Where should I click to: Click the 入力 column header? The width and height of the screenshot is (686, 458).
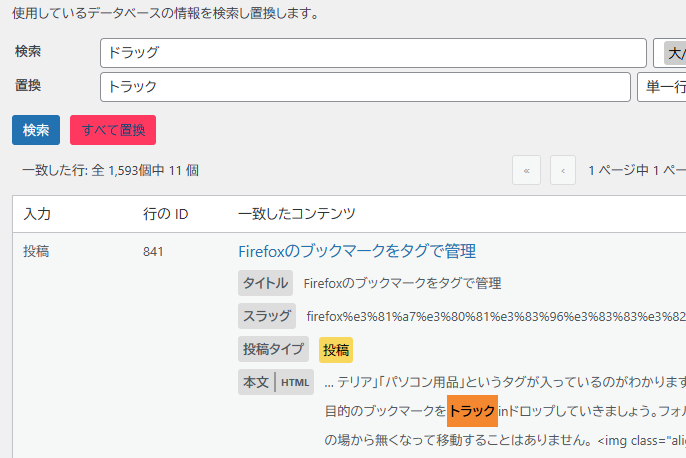[x=38, y=214]
